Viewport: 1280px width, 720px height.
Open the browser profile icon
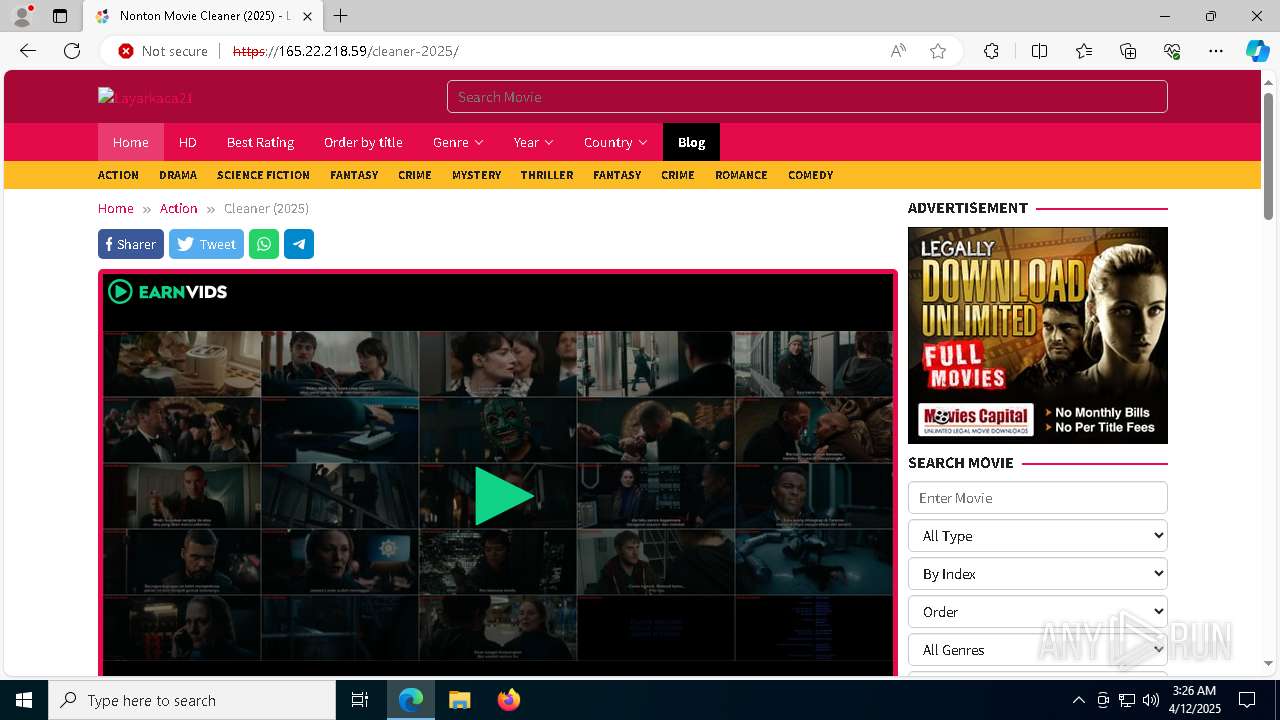click(x=22, y=16)
